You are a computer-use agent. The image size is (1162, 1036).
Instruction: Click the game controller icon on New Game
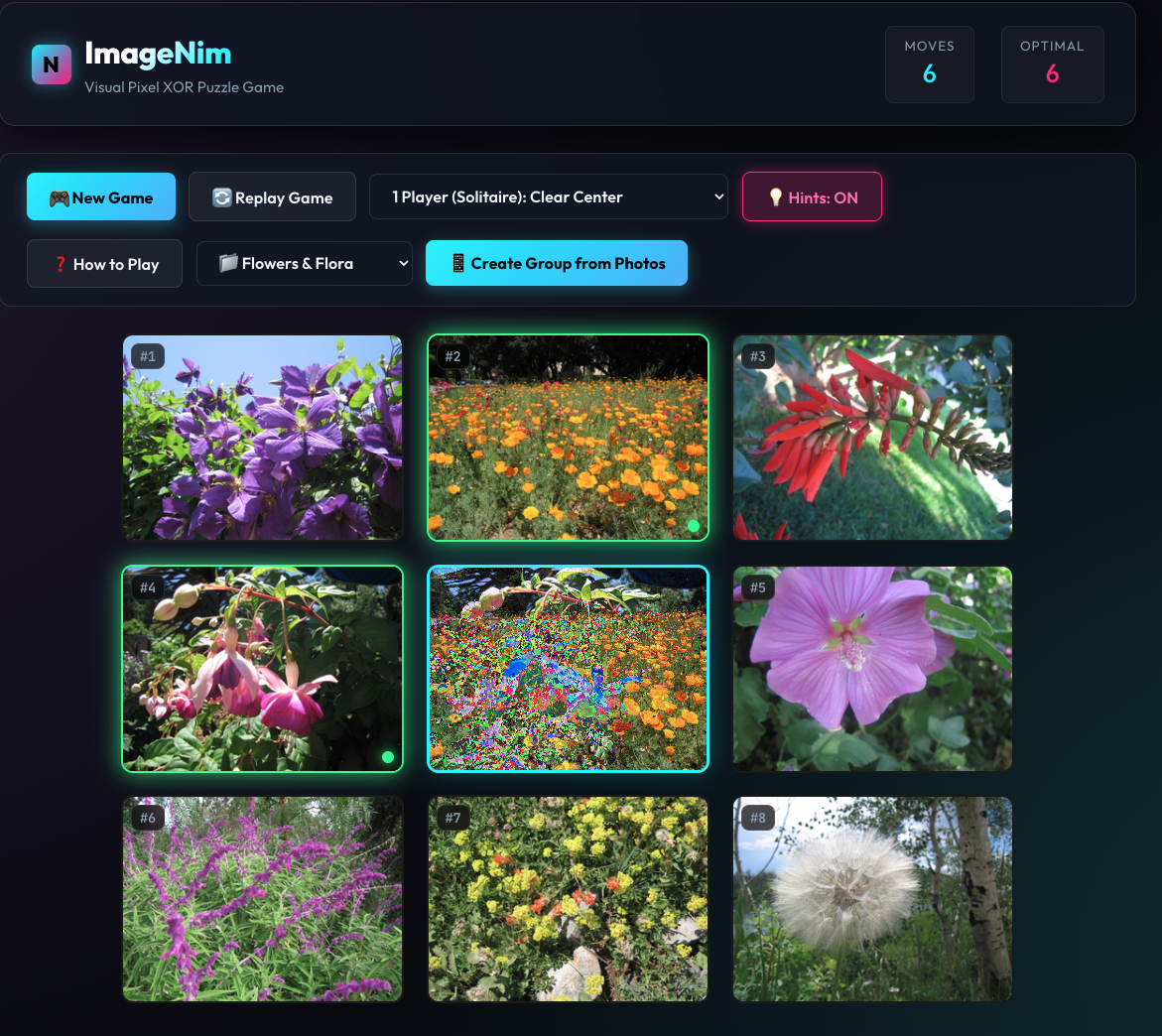(x=60, y=197)
